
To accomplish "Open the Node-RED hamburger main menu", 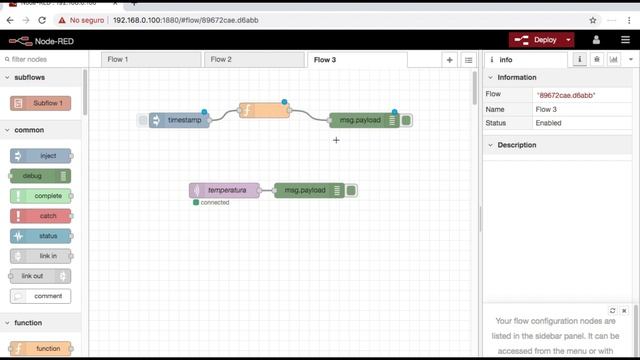I will coord(625,40).
